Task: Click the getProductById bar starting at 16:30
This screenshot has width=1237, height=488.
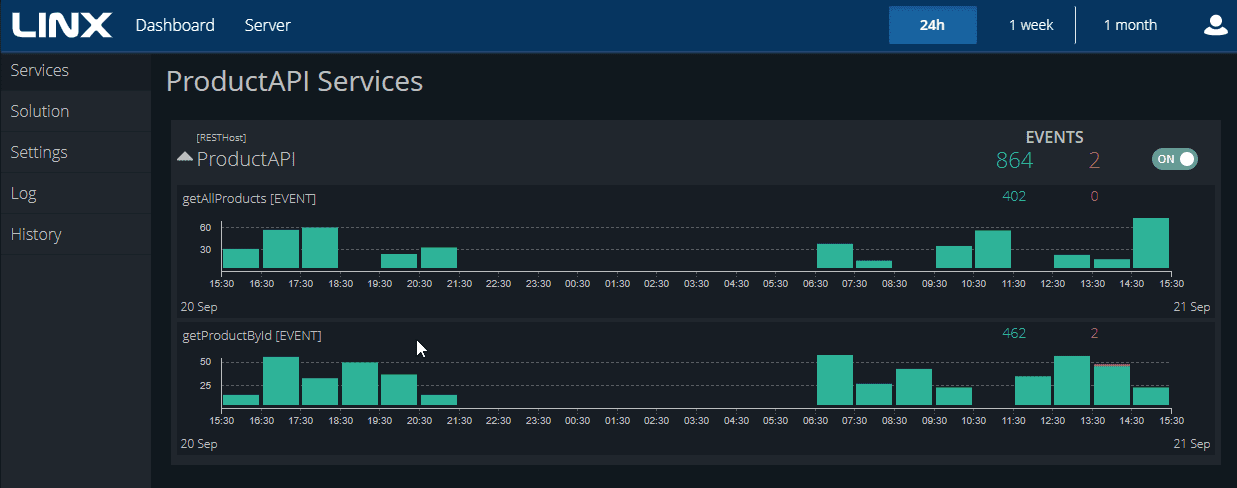Action: (281, 381)
